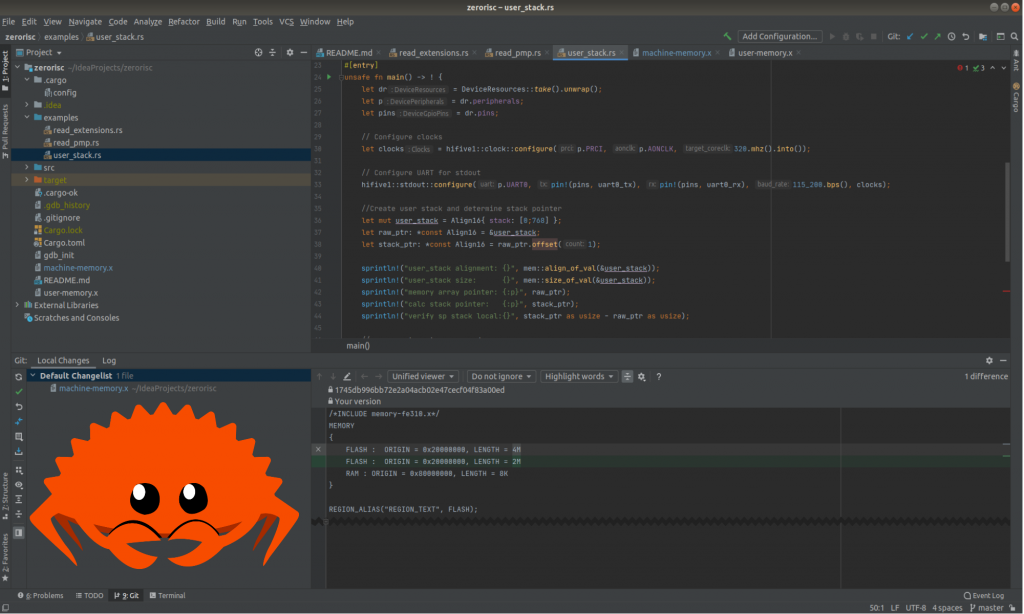Commit changes via the green checkmark Git icon
Image resolution: width=1024 pixels, height=614 pixels.
[x=925, y=35]
